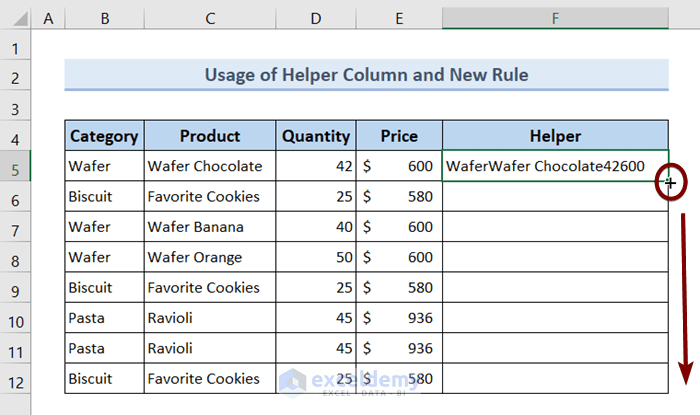Click the Wafer Orange product cell
Image resolution: width=700 pixels, height=415 pixels.
(x=210, y=257)
